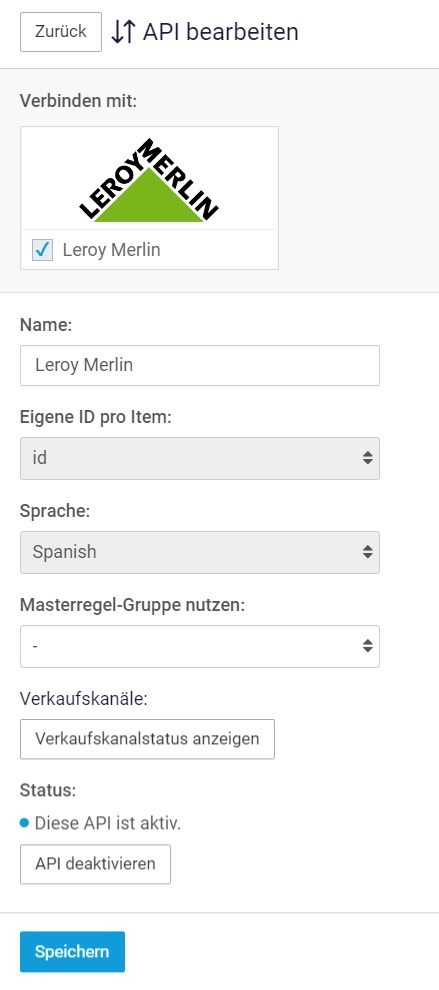Expand the Masterregel-Gruppe nutzen dropdown

click(200, 646)
